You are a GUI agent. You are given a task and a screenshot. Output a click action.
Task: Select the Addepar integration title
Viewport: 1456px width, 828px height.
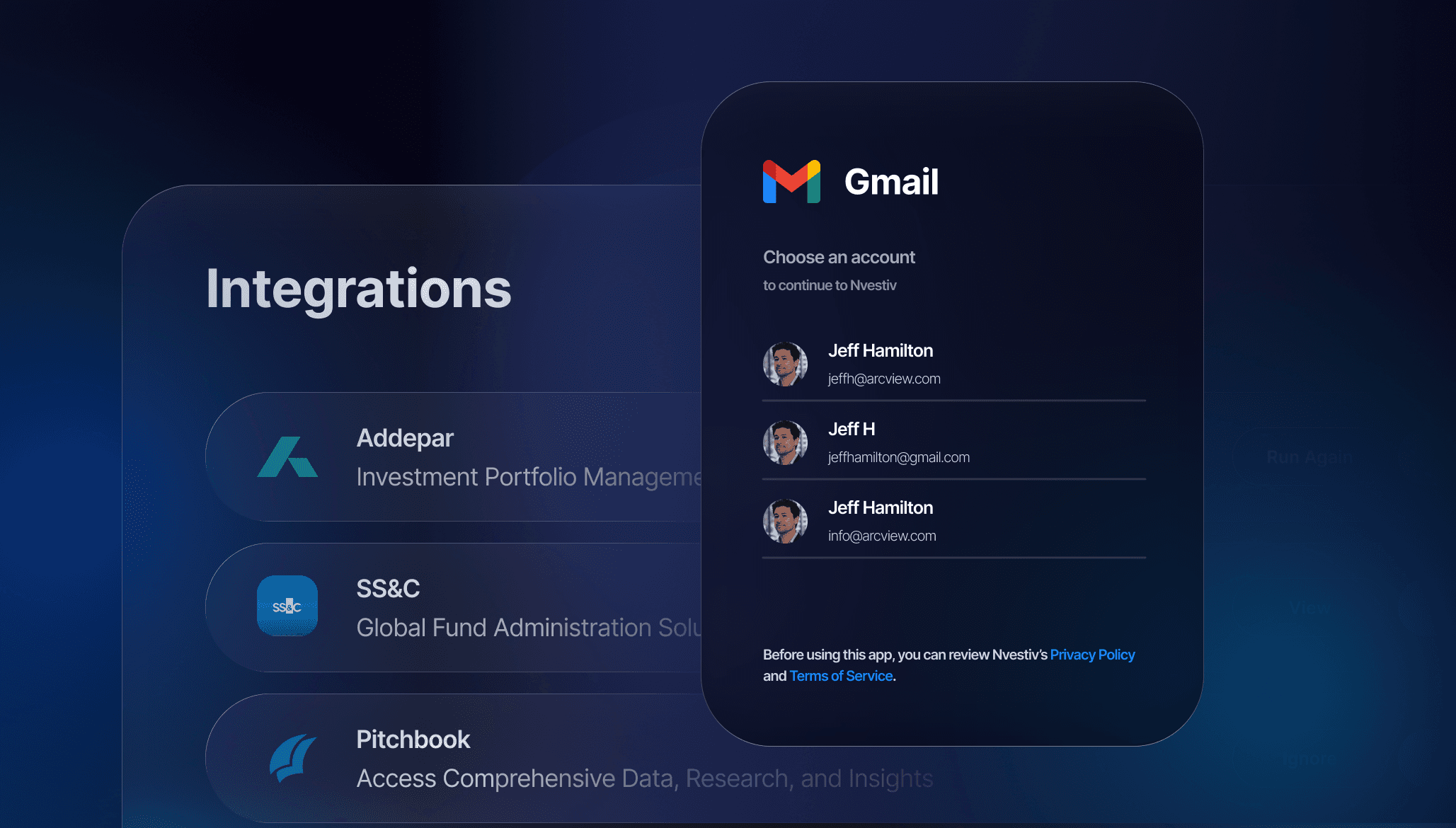[405, 438]
